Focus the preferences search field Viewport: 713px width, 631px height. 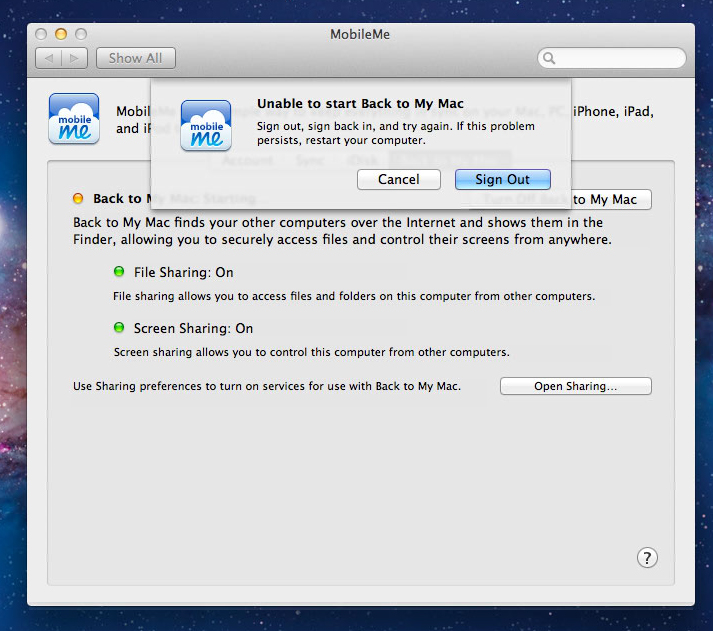612,58
